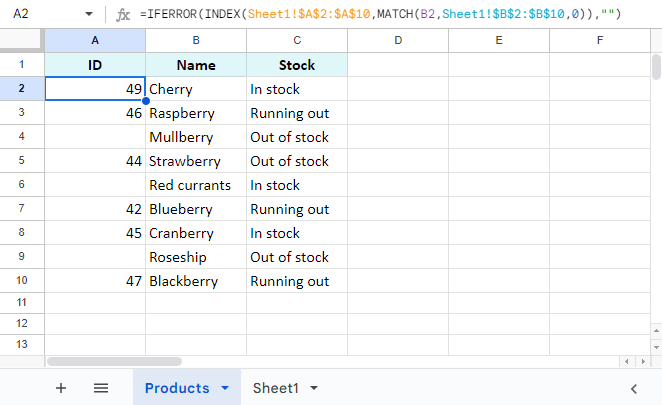Open Products tab options arrow
The image size is (662, 405).
225,388
